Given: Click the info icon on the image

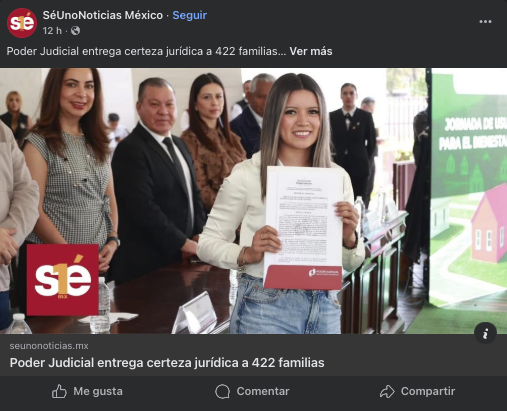Looking at the screenshot, I should coord(485,333).
